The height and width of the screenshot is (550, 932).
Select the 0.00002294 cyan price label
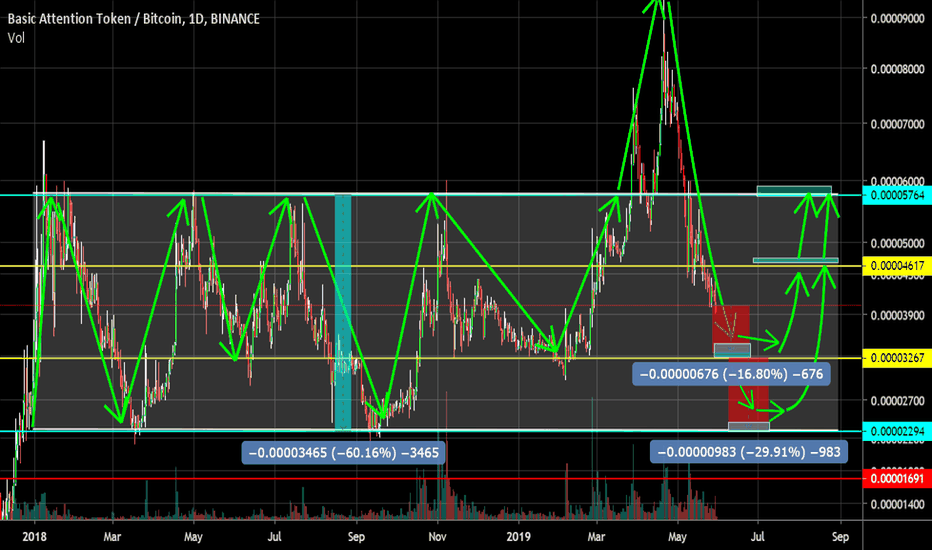click(x=897, y=431)
